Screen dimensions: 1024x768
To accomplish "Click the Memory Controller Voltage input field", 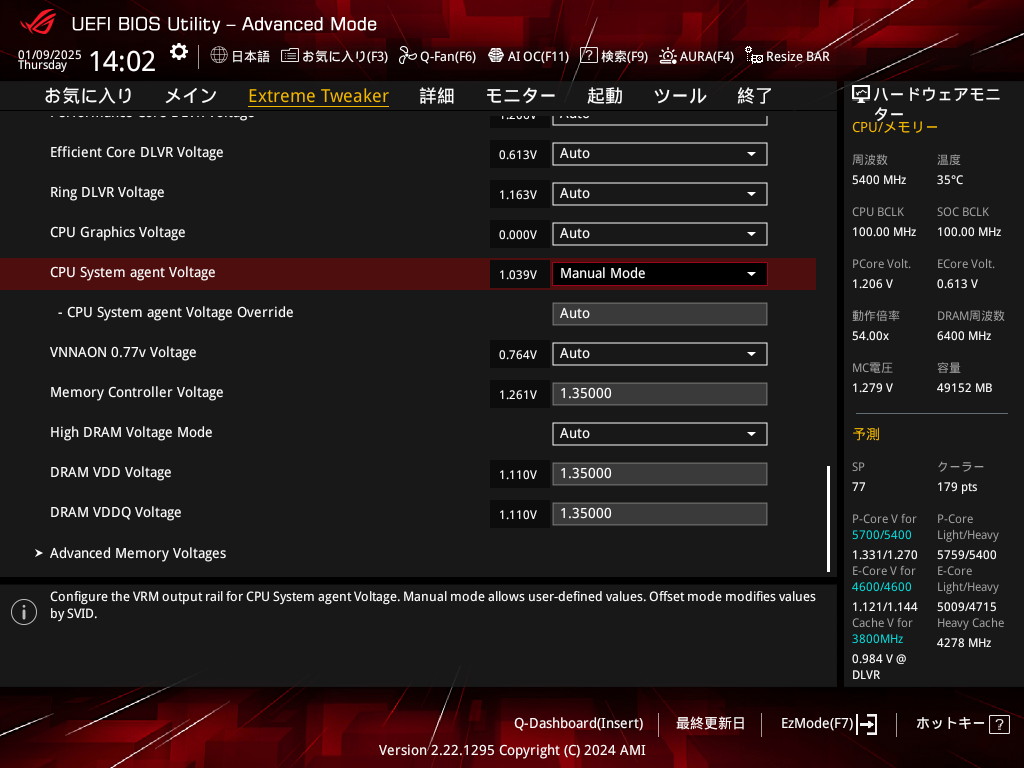I will (659, 394).
